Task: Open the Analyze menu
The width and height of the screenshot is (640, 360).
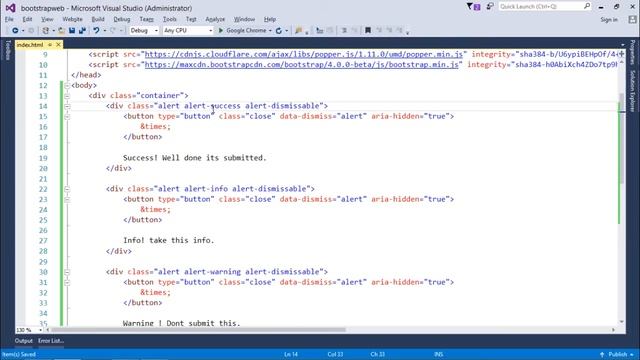Action: tap(215, 19)
